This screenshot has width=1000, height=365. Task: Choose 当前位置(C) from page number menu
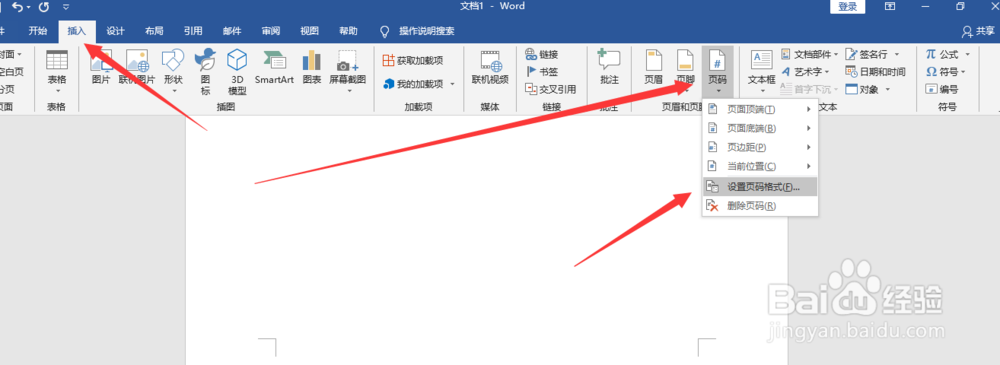tap(760, 167)
